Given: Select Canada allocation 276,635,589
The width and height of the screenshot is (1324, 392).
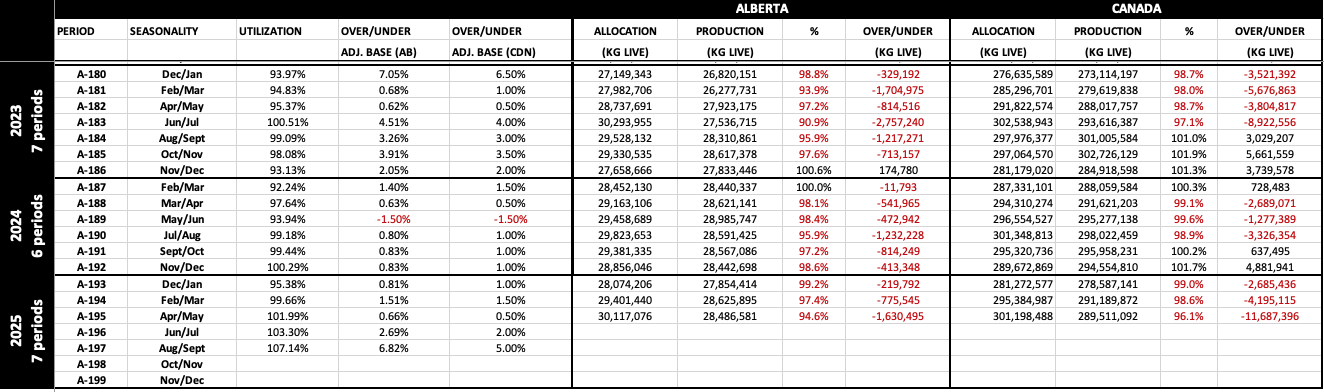Looking at the screenshot, I should pyautogui.click(x=1010, y=74).
